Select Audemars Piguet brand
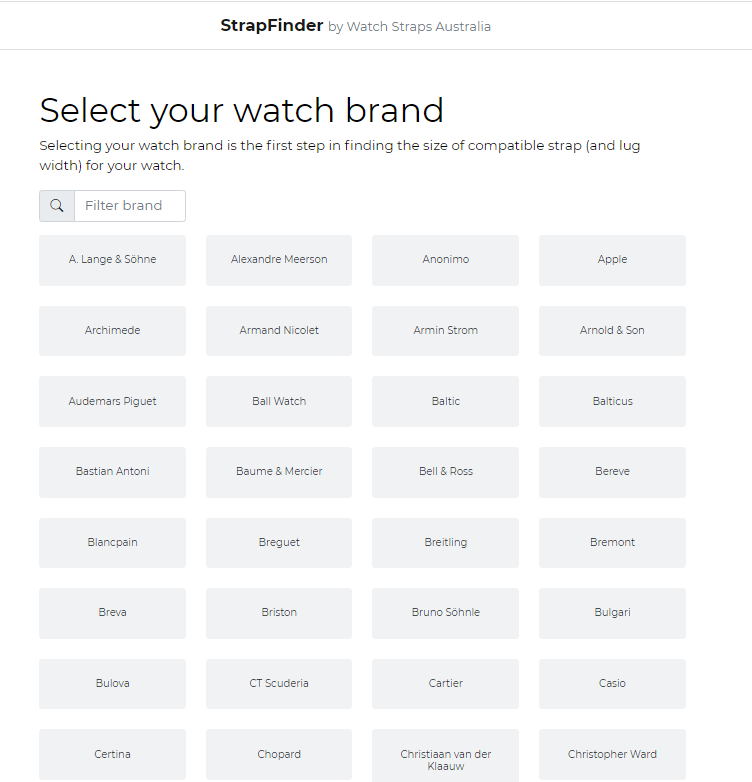The width and height of the screenshot is (752, 782). click(112, 401)
